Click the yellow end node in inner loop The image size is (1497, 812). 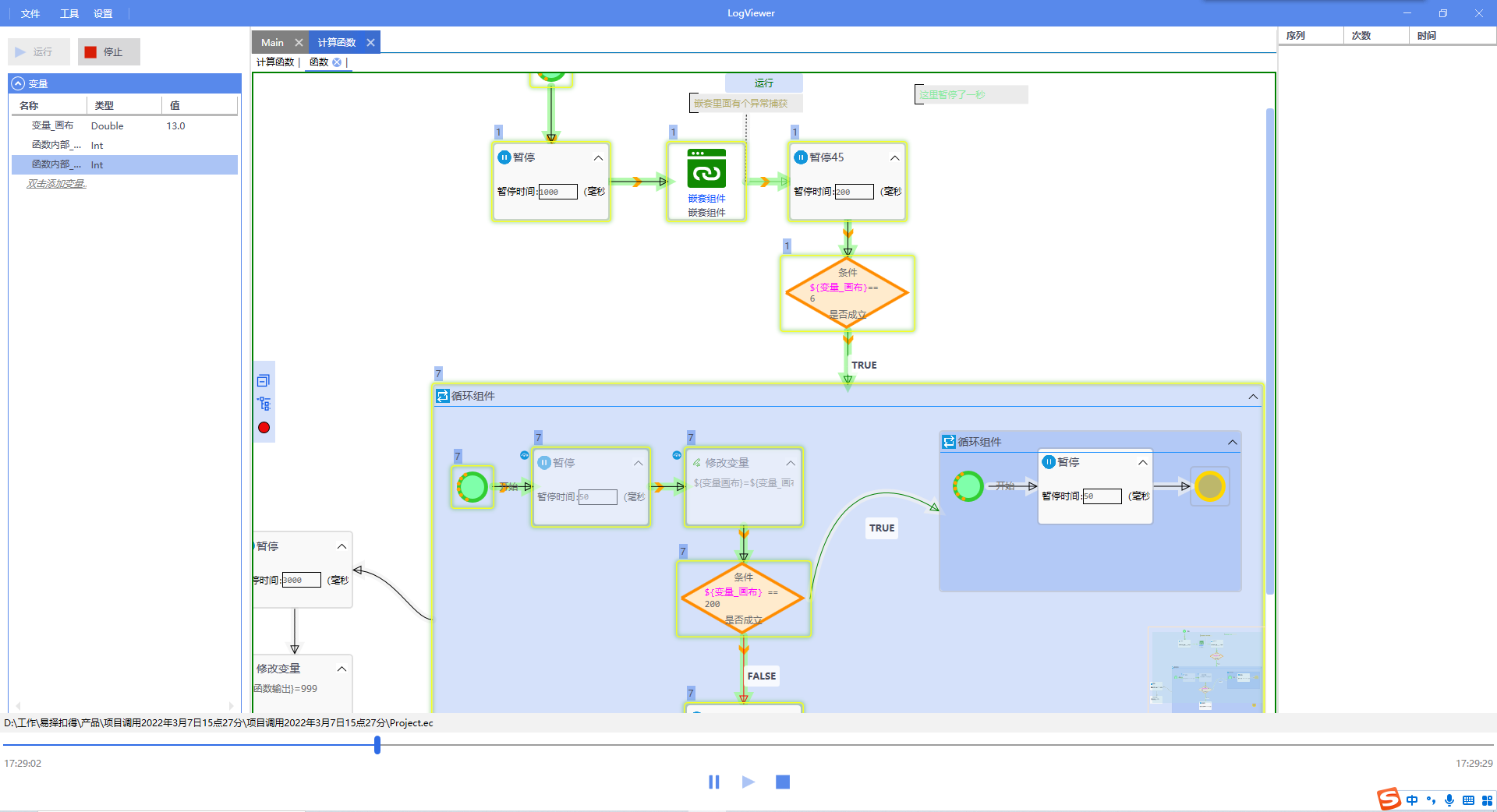[x=1209, y=486]
